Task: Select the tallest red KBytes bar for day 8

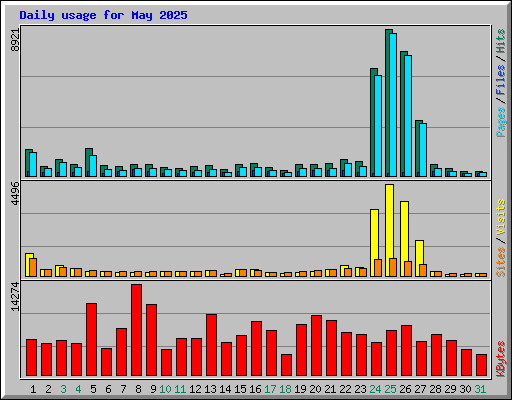Action: pyautogui.click(x=136, y=330)
